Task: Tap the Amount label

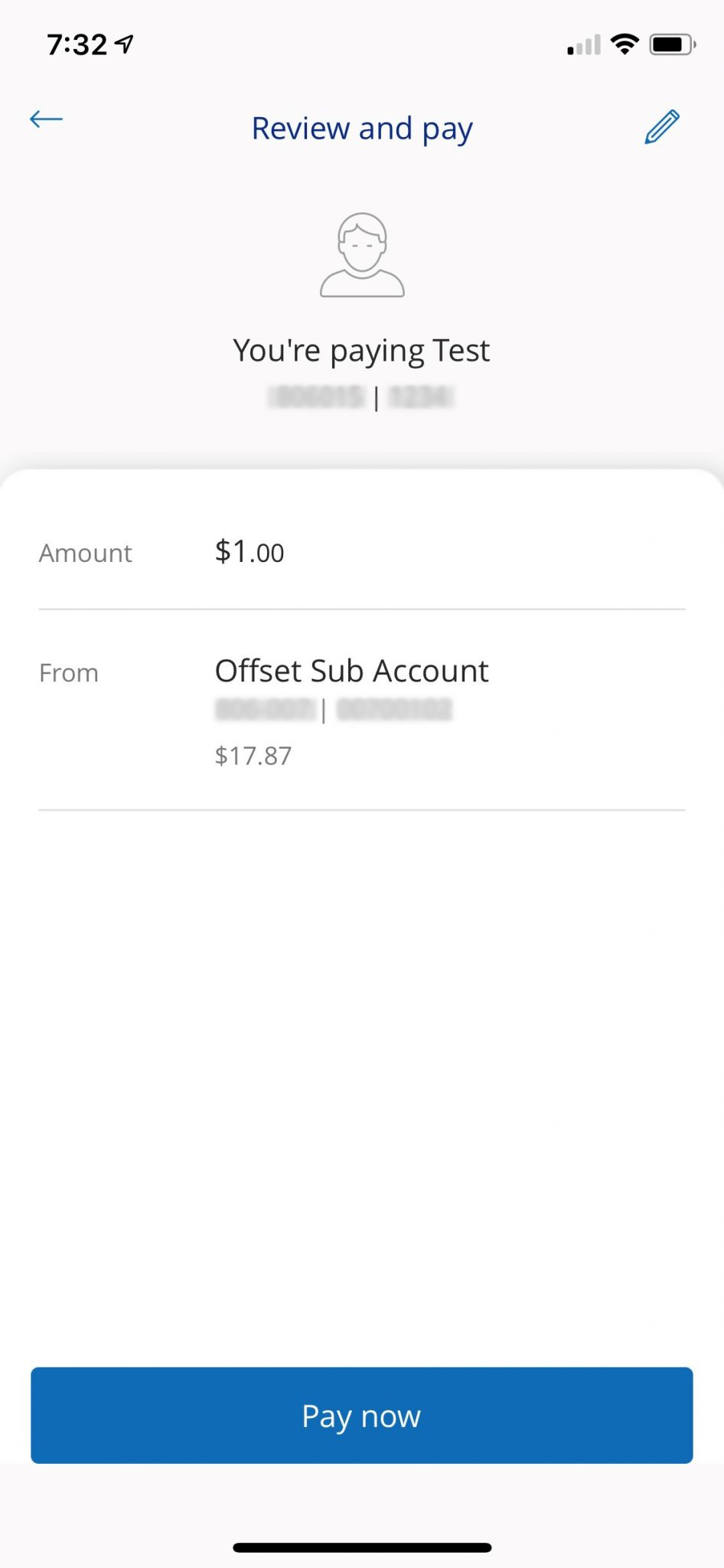Action: (86, 553)
